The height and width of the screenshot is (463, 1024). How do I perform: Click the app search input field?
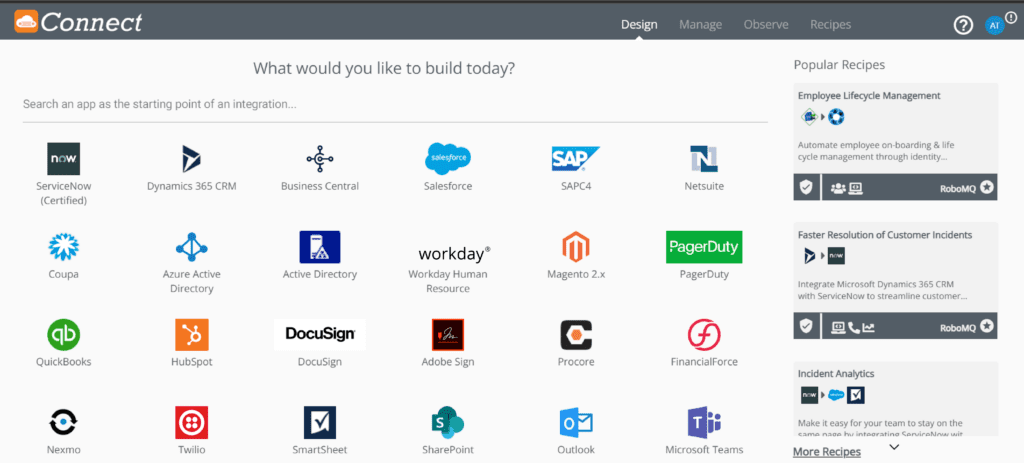[x=395, y=104]
